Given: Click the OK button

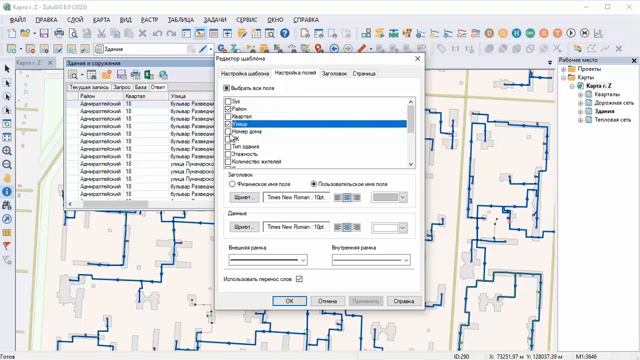Looking at the screenshot, I should pos(289,301).
